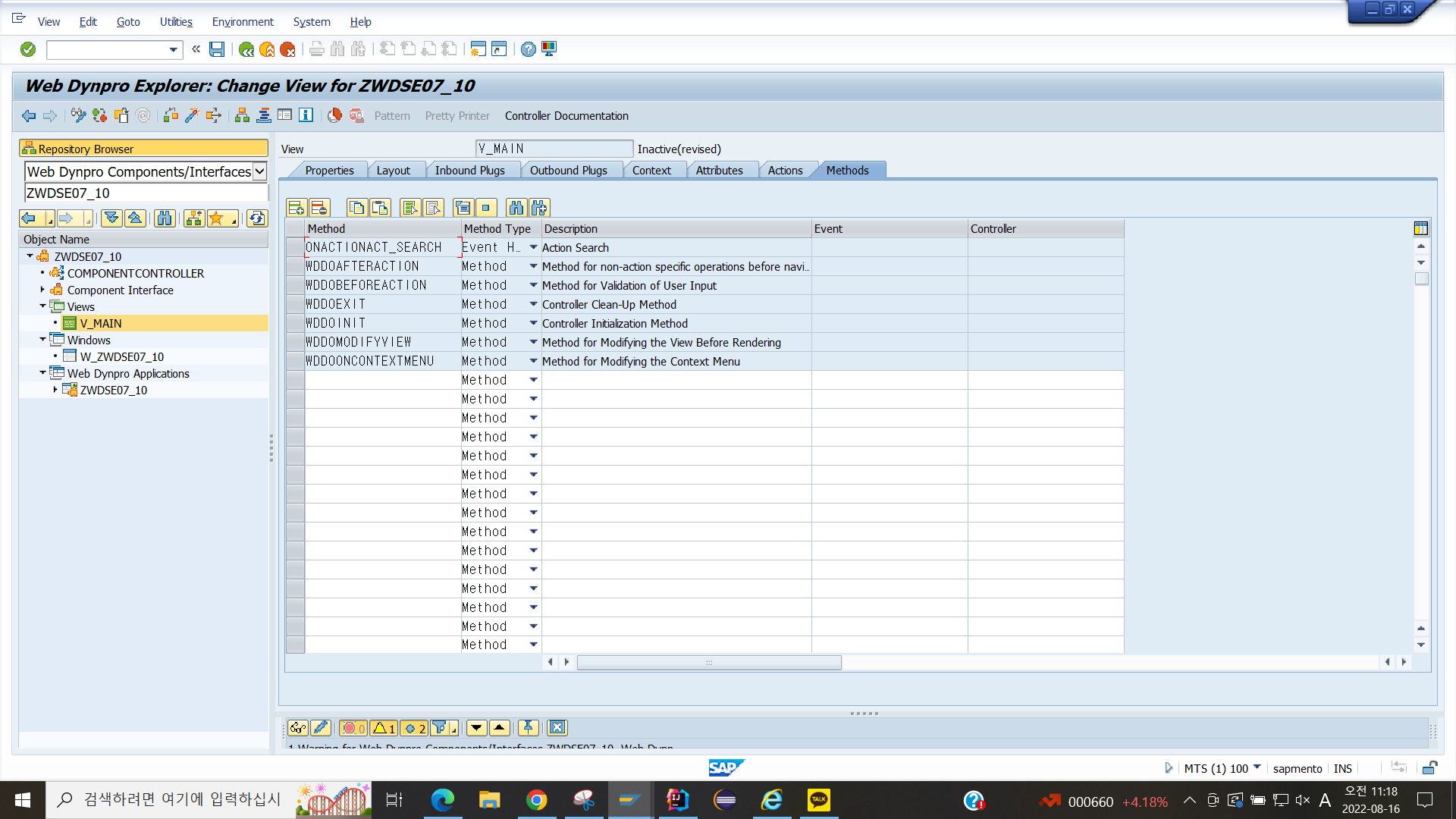
Task: Open the command field dropdown arrow
Action: point(174,50)
